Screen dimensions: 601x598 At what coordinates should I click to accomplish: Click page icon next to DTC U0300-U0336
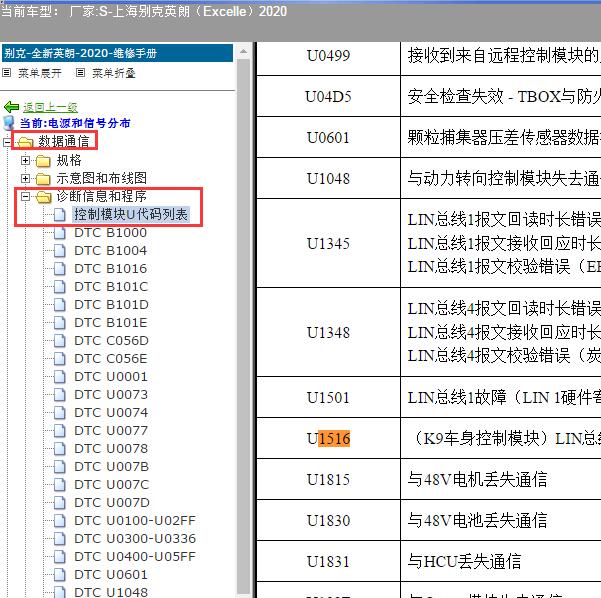(59, 539)
